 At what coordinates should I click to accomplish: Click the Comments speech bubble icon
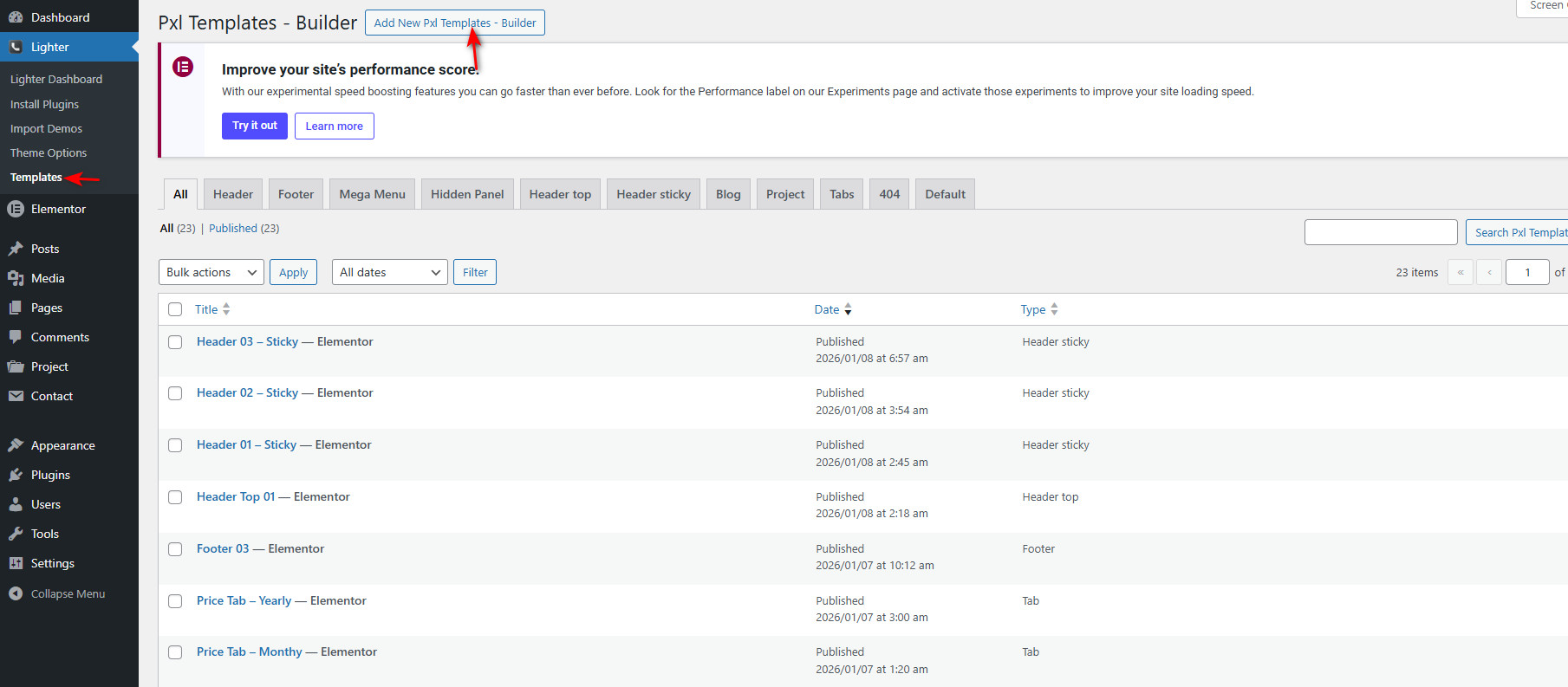pos(16,337)
